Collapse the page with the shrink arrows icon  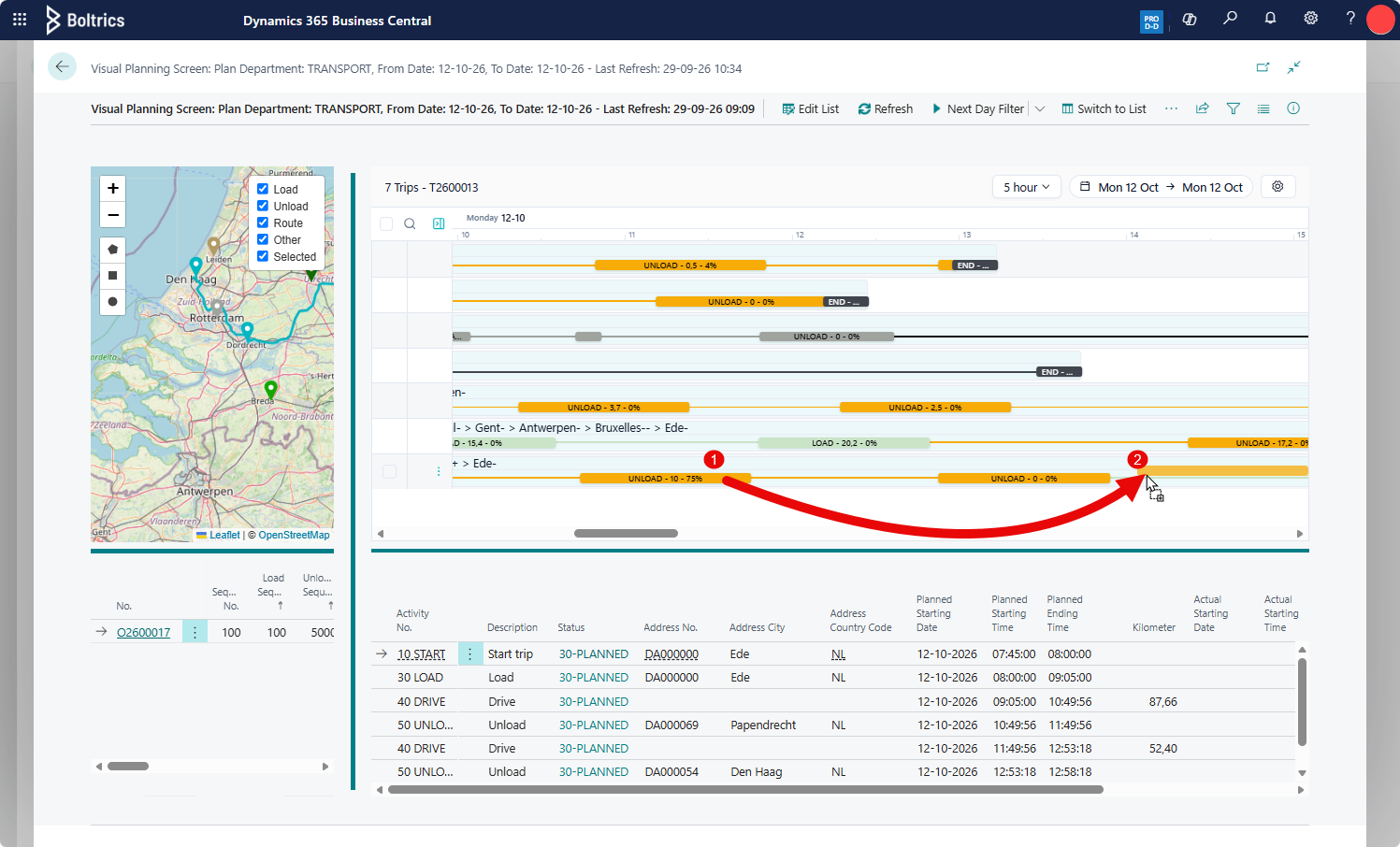coord(1293,67)
